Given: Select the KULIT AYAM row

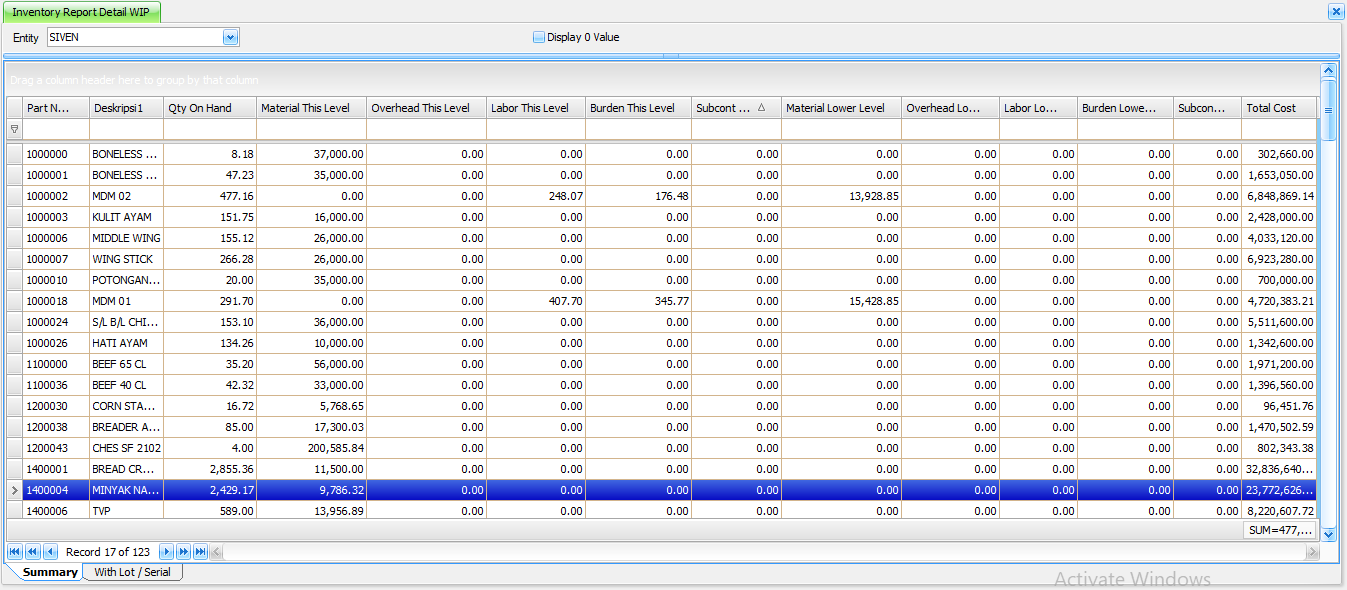Looking at the screenshot, I should click(x=662, y=217).
